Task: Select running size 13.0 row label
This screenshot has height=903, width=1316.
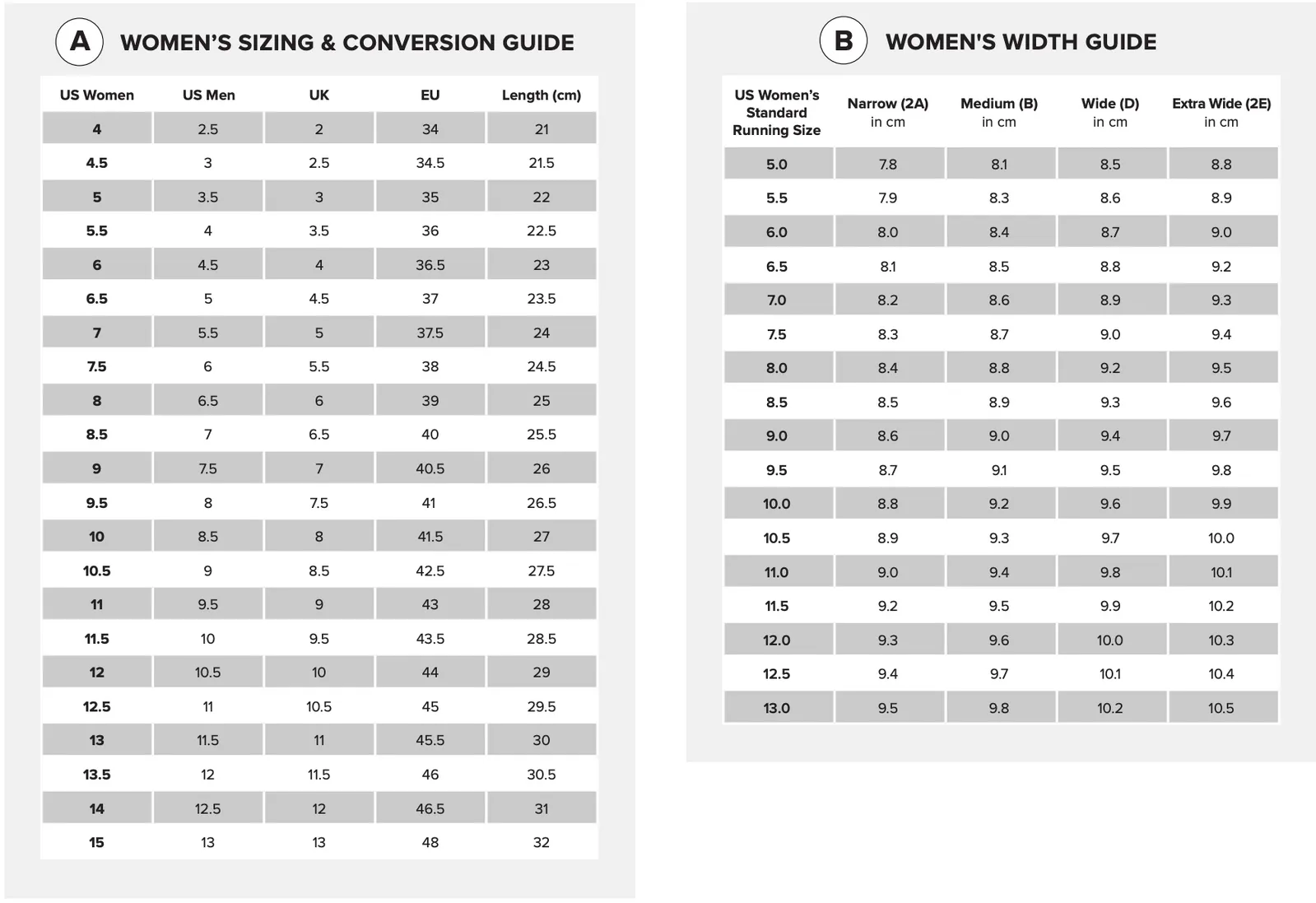Action: coord(777,708)
